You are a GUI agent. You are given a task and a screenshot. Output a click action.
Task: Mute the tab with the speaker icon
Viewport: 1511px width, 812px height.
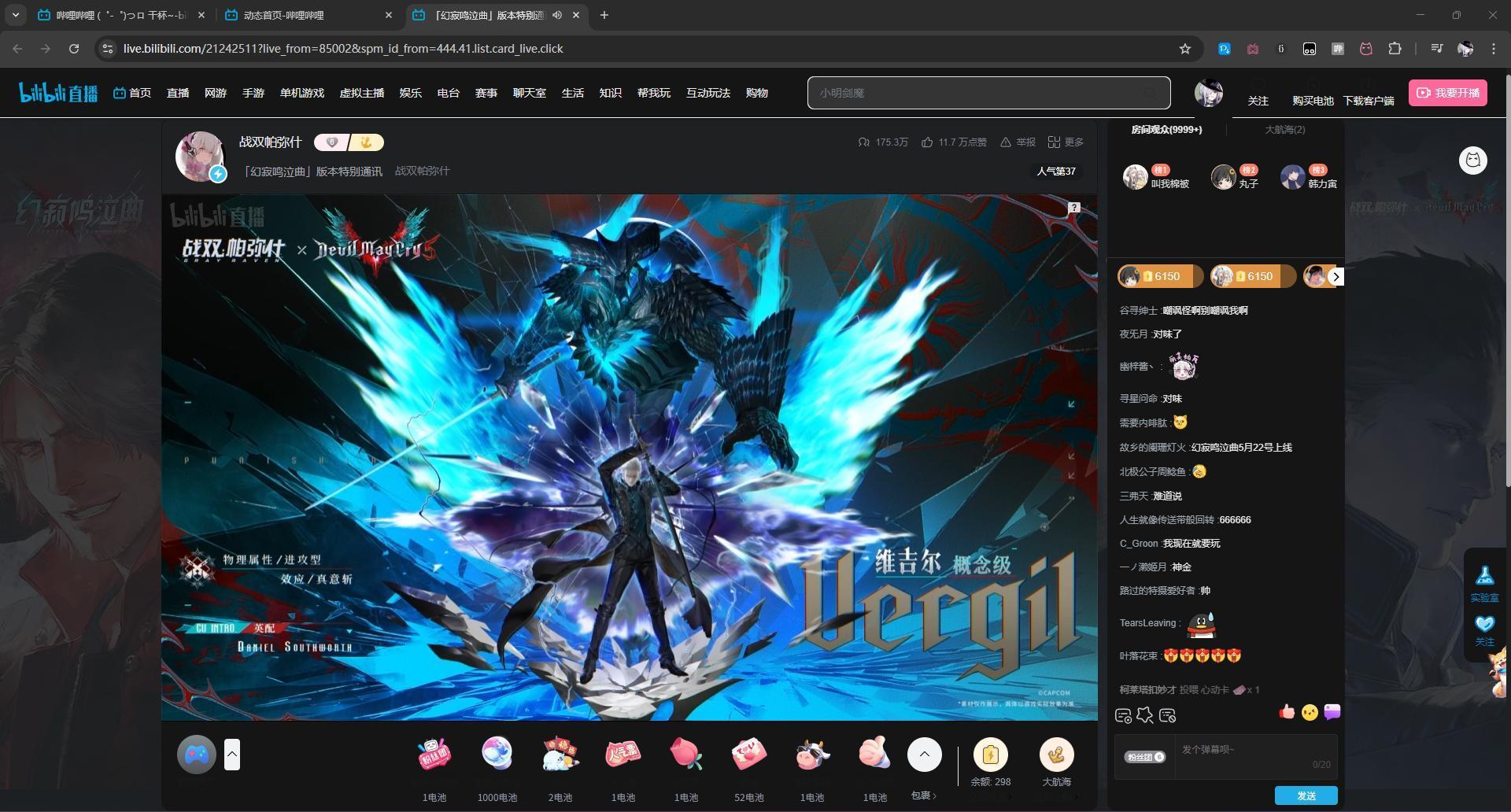point(557,15)
